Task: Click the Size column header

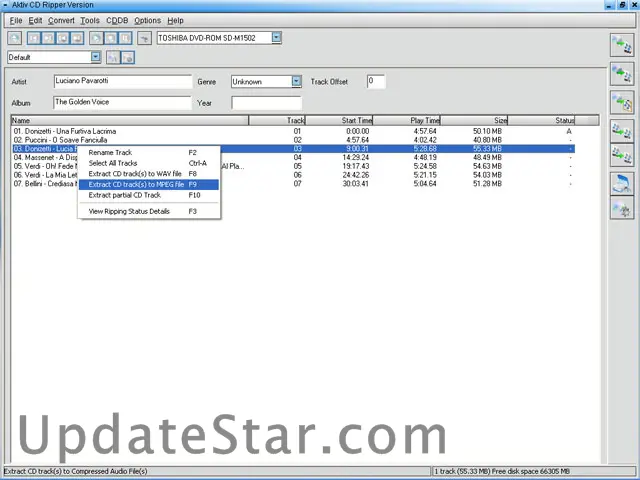Action: click(x=474, y=120)
